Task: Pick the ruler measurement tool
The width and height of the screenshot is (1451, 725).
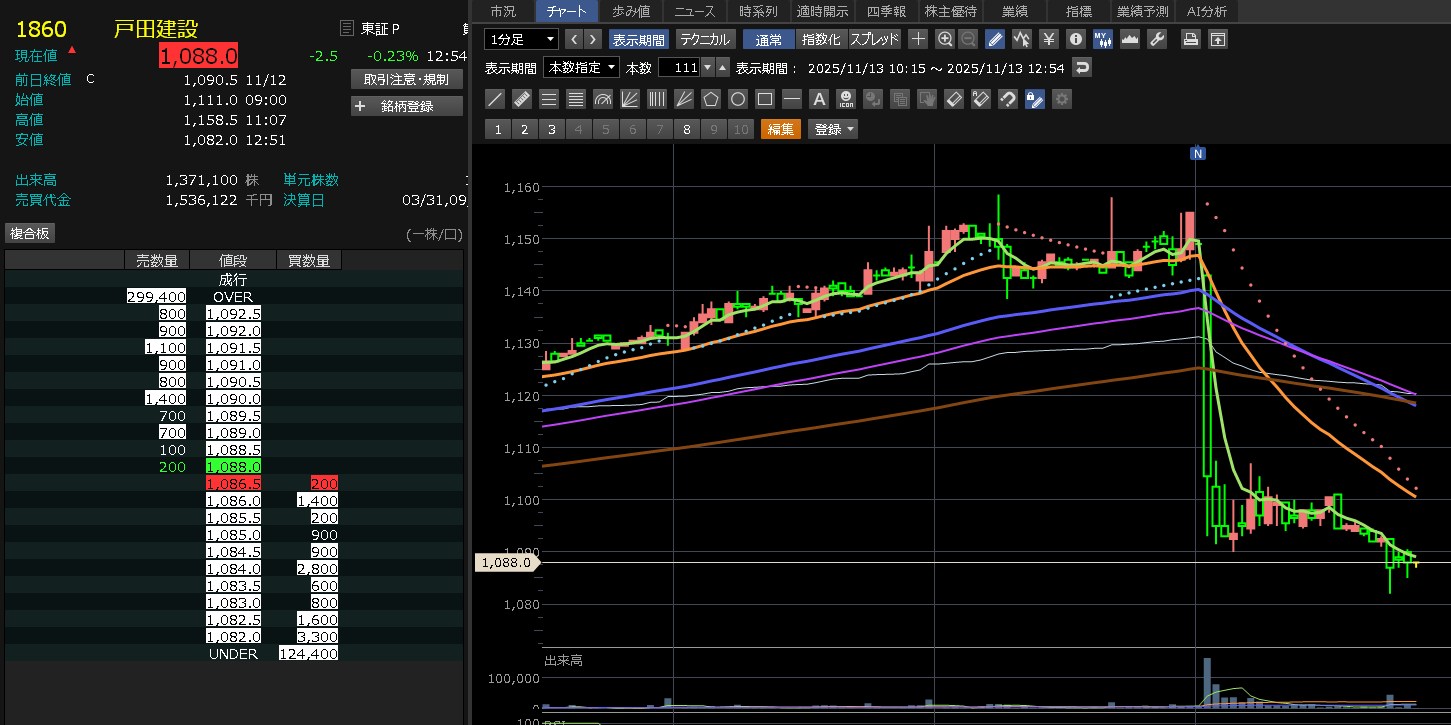Action: click(x=521, y=99)
